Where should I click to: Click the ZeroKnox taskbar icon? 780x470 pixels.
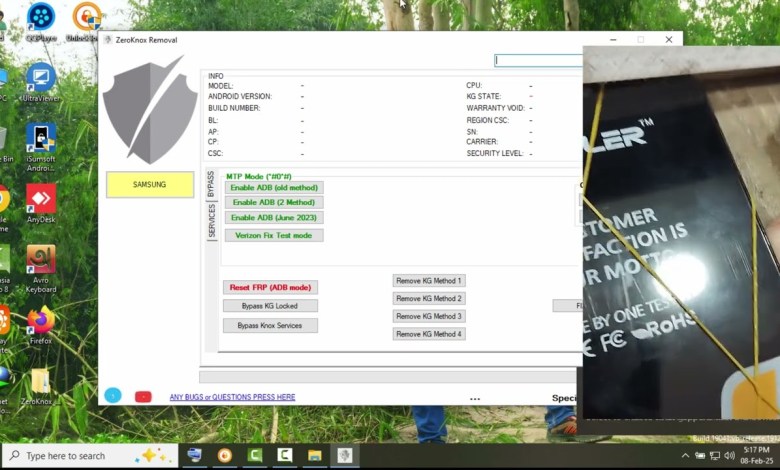(x=345, y=455)
